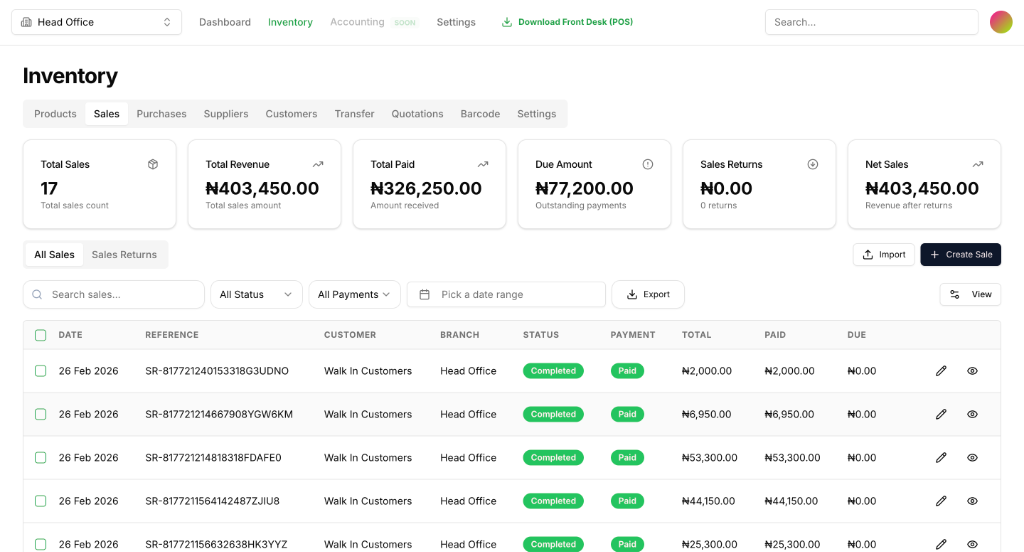This screenshot has height=552, width=1024.
Task: Click the trend arrow icon on Total Revenue card
Action: tap(318, 164)
